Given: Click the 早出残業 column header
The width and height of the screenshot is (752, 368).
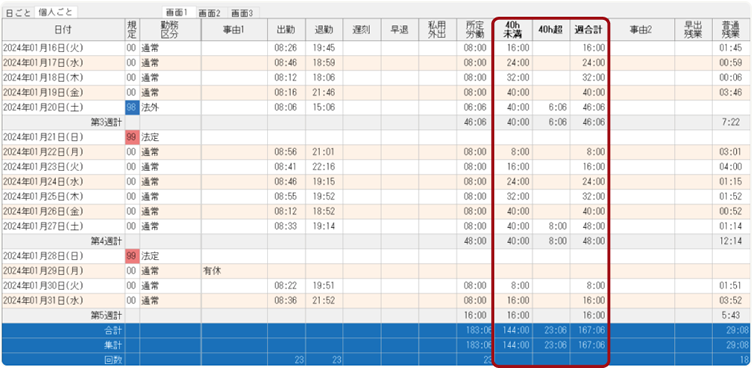Looking at the screenshot, I should click(x=693, y=30).
